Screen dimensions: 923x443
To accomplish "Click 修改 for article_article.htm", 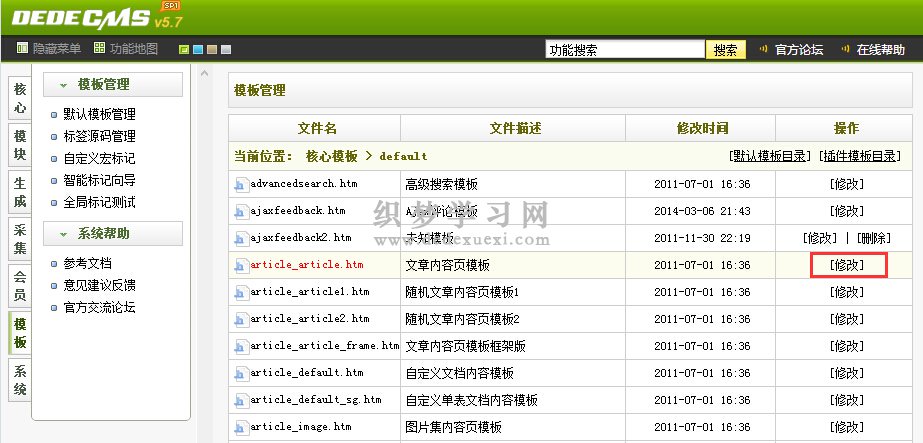I will 847,265.
